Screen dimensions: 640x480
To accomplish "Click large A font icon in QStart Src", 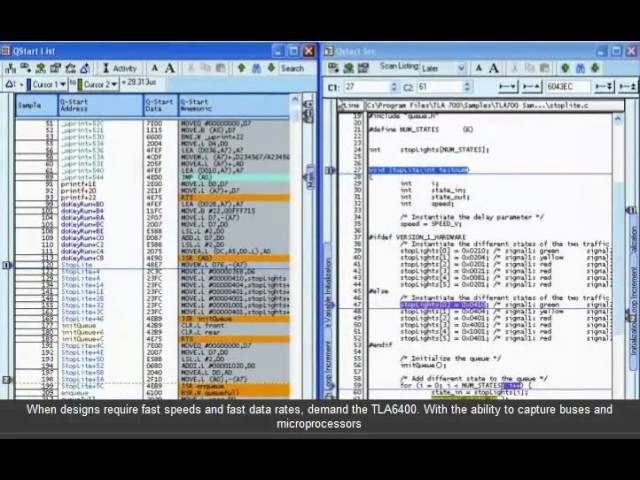I will [494, 68].
